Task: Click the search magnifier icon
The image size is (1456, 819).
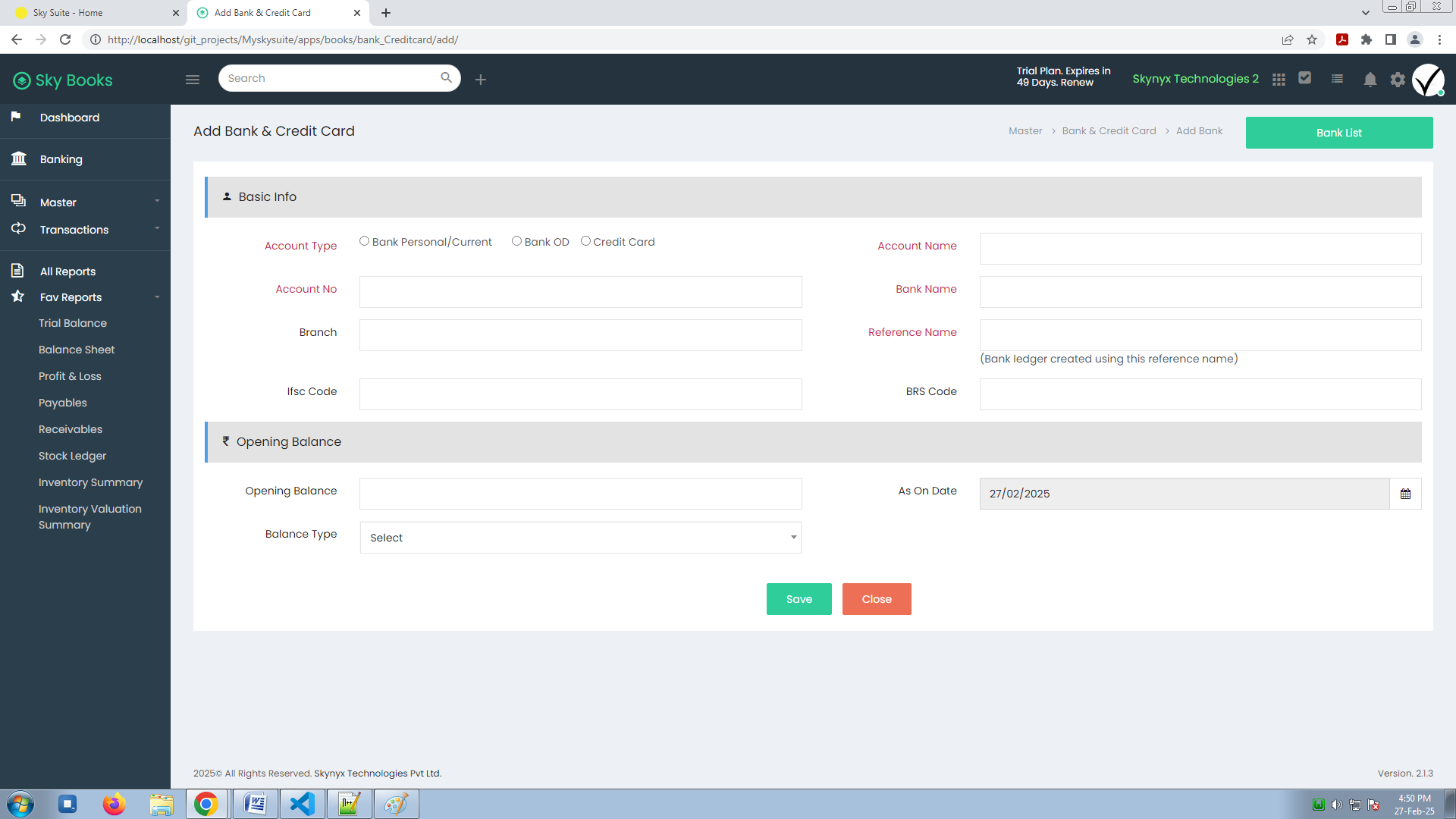Action: click(x=446, y=77)
